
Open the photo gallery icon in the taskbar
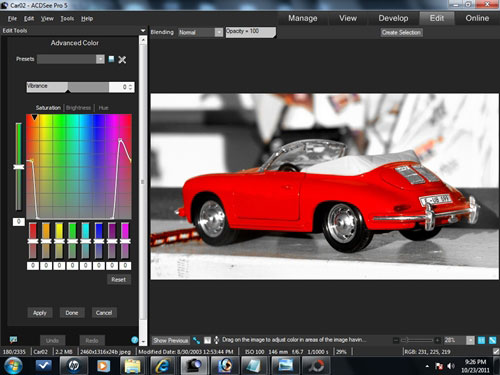(x=285, y=366)
